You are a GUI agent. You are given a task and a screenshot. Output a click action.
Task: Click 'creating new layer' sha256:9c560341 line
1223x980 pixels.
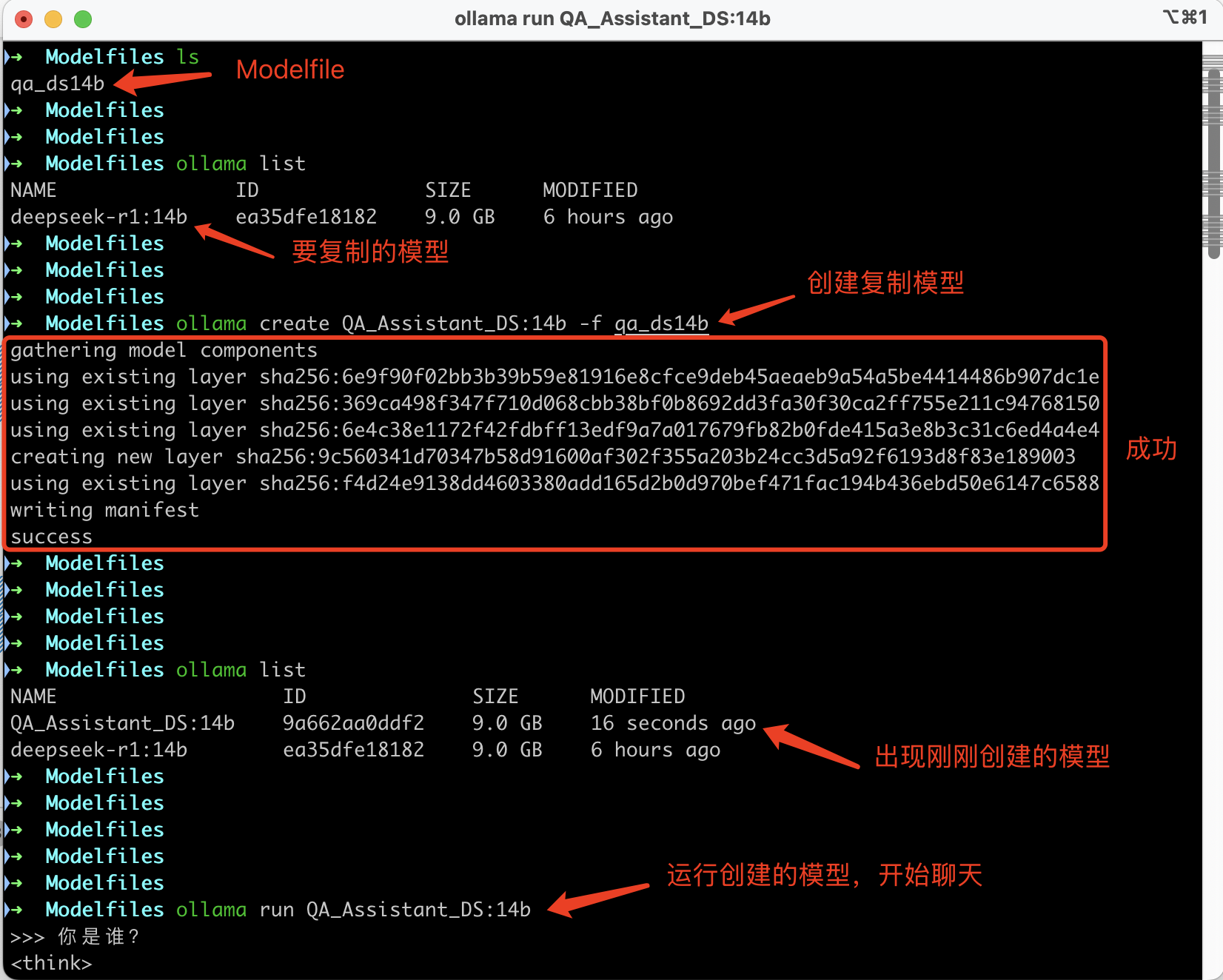coord(543,457)
